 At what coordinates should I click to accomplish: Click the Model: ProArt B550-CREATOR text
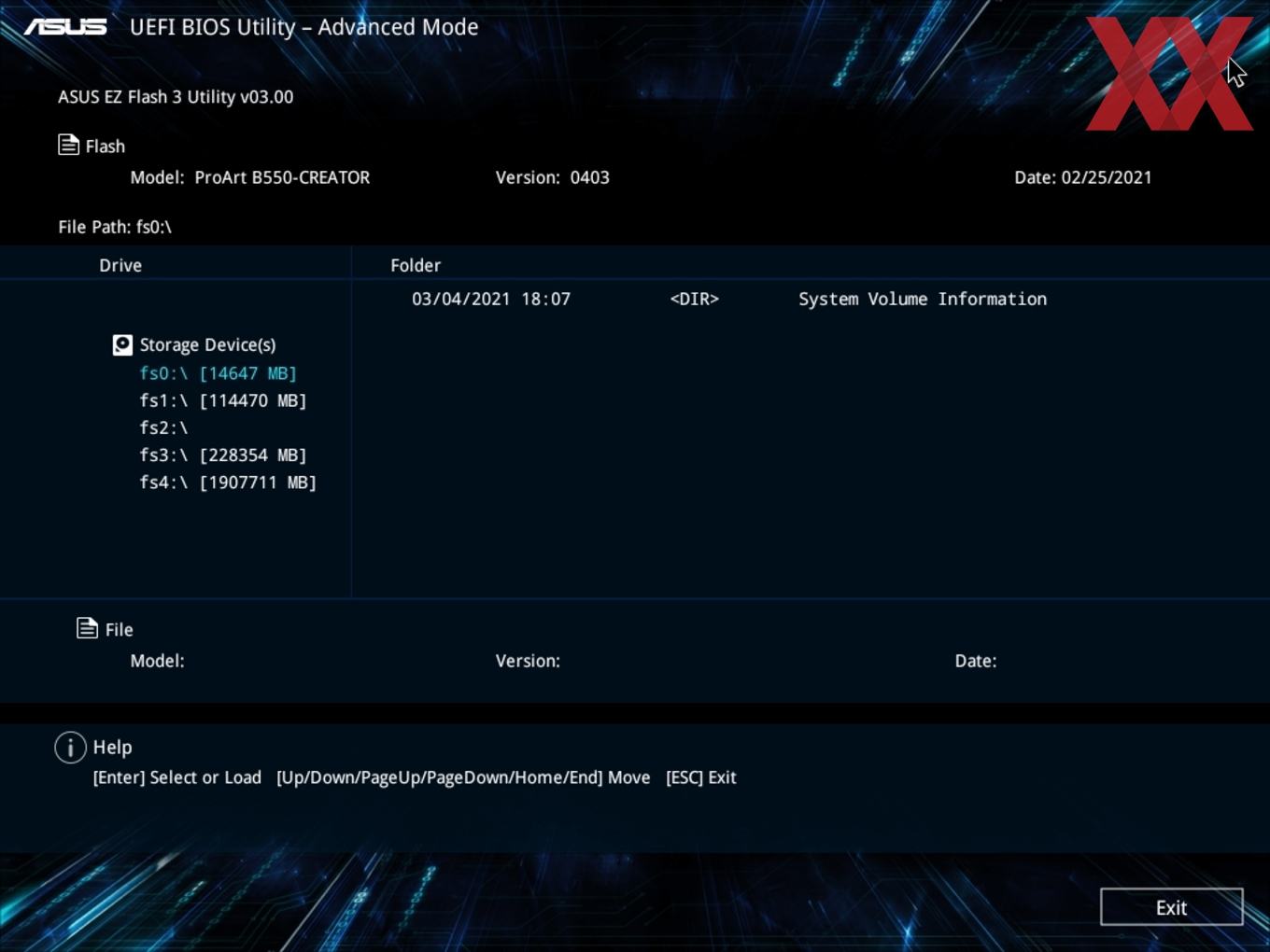pos(250,177)
